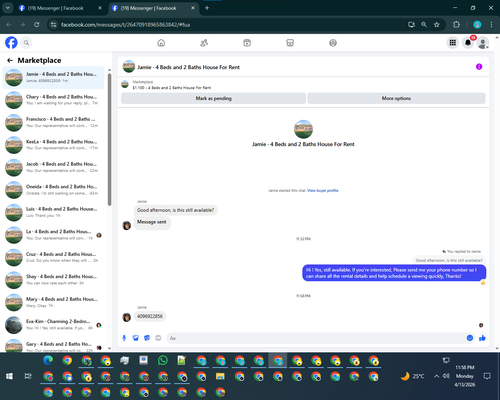Open Task View on the taskbar
Screen dimensions: 500x400
click(28, 376)
